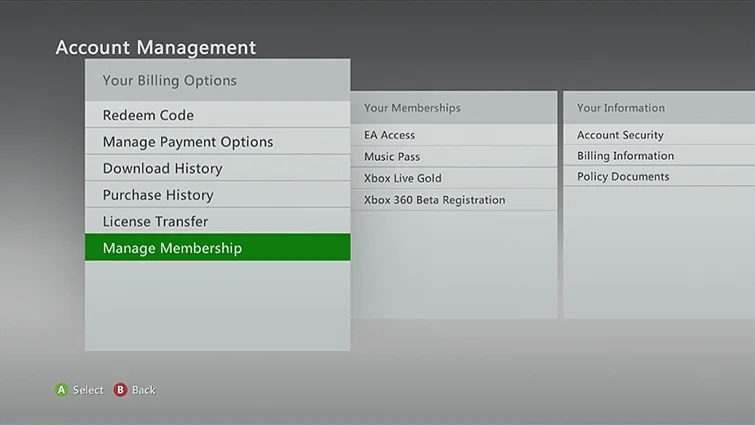
Task: Open Music Pass membership
Action: coord(454,156)
